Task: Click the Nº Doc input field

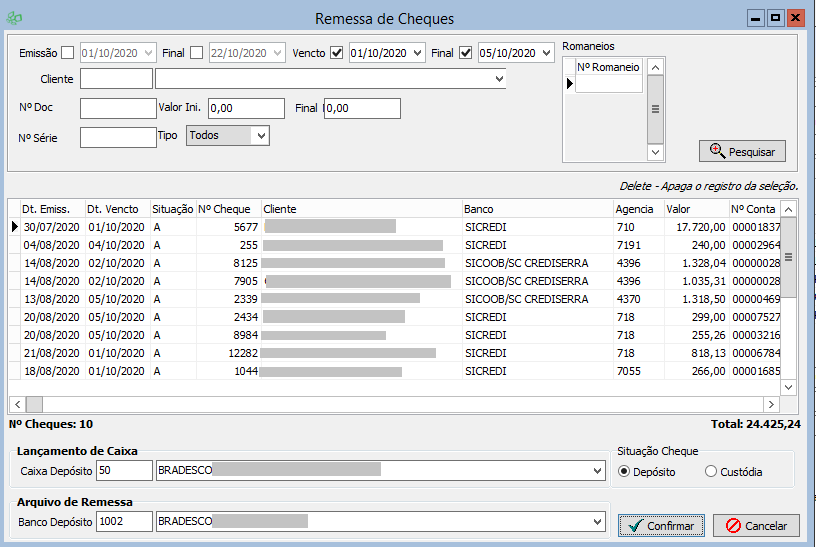Action: click(118, 108)
